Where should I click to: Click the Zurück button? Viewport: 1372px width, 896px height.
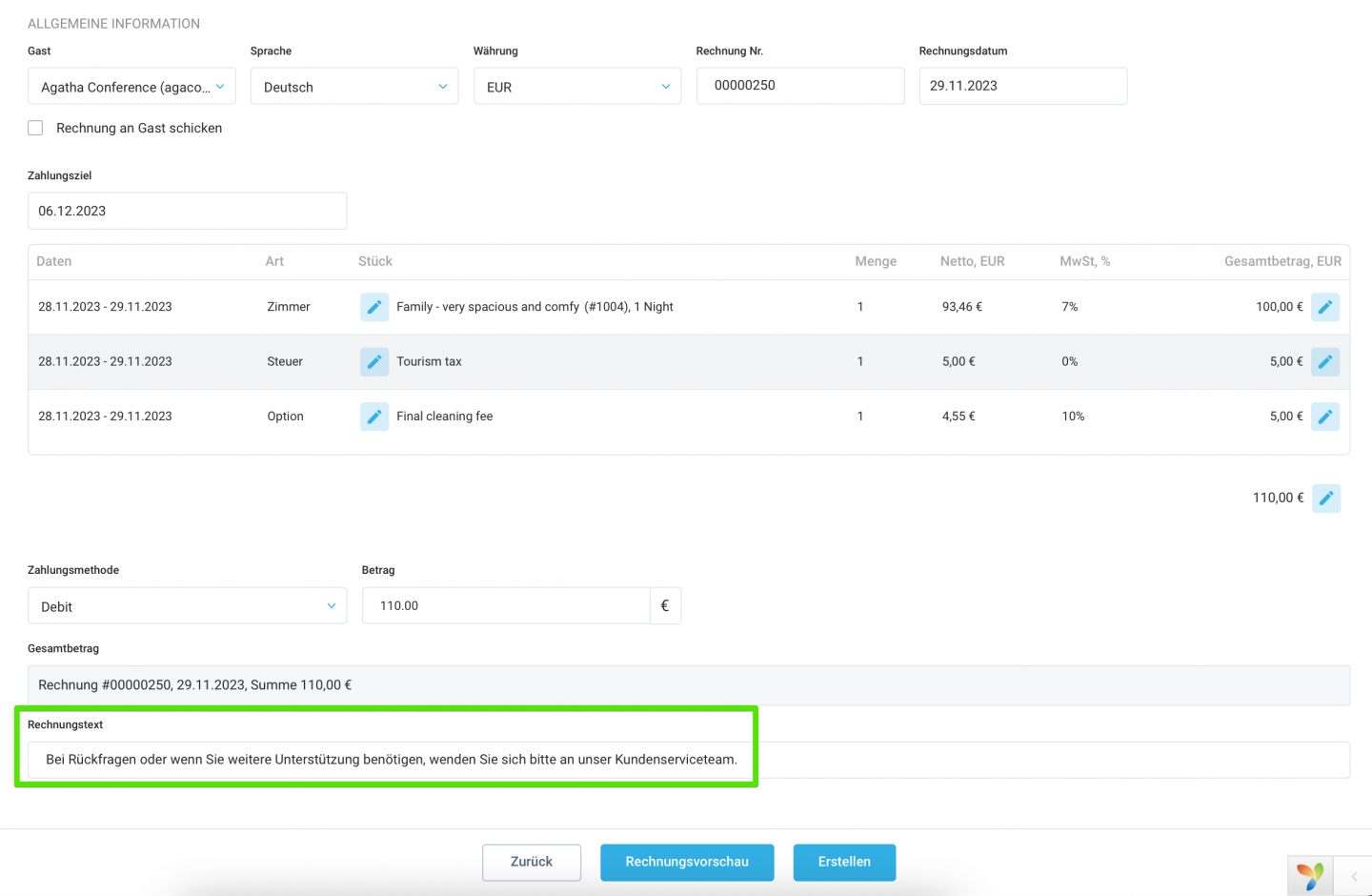click(532, 862)
